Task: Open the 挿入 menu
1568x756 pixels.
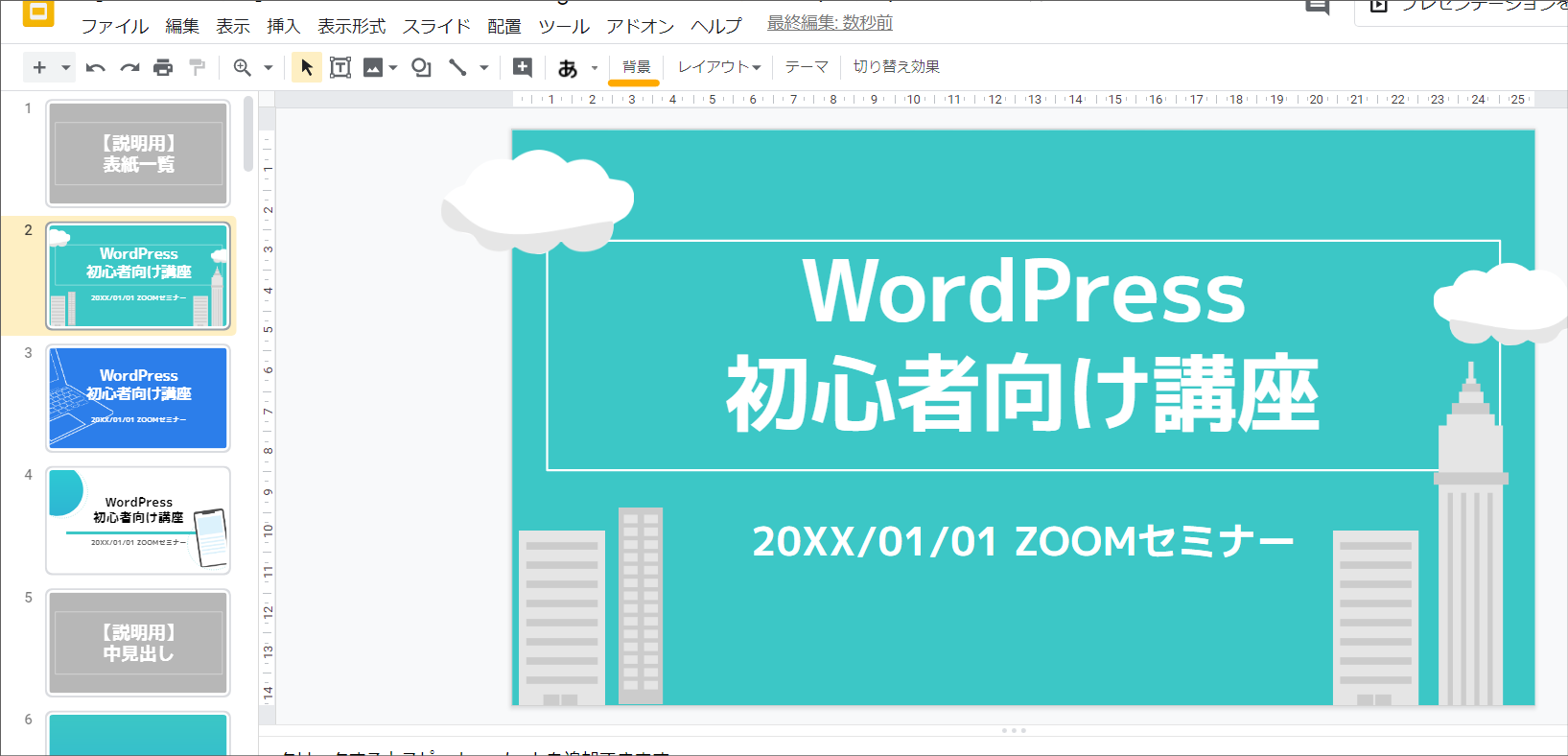Action: [x=283, y=26]
